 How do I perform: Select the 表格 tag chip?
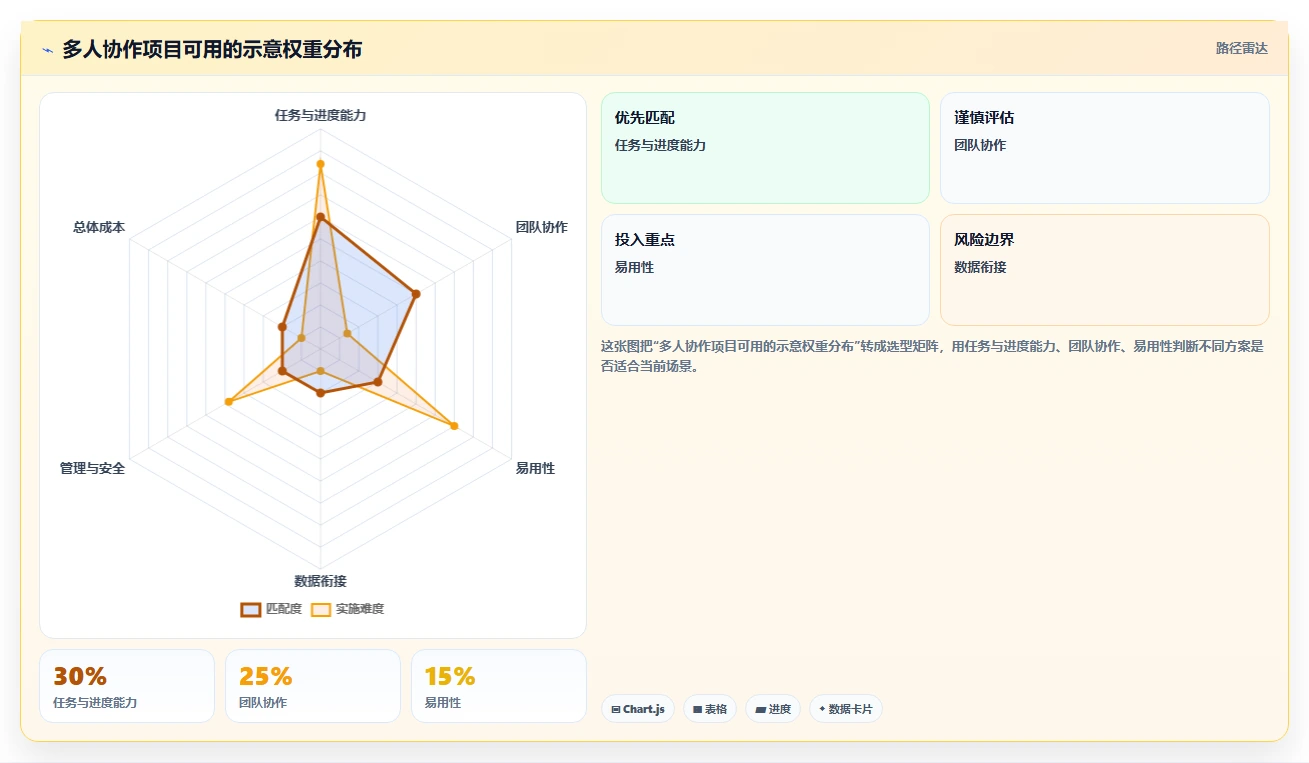click(x=710, y=709)
